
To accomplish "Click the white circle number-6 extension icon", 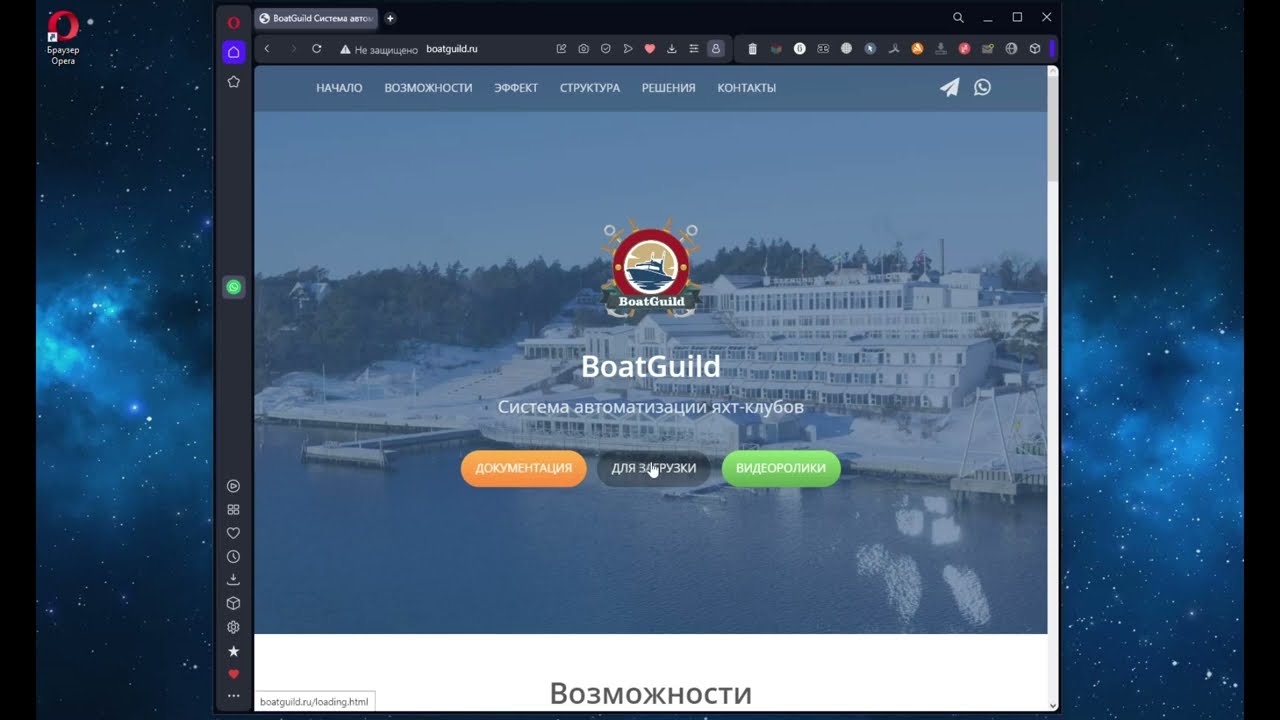I will tap(800, 48).
